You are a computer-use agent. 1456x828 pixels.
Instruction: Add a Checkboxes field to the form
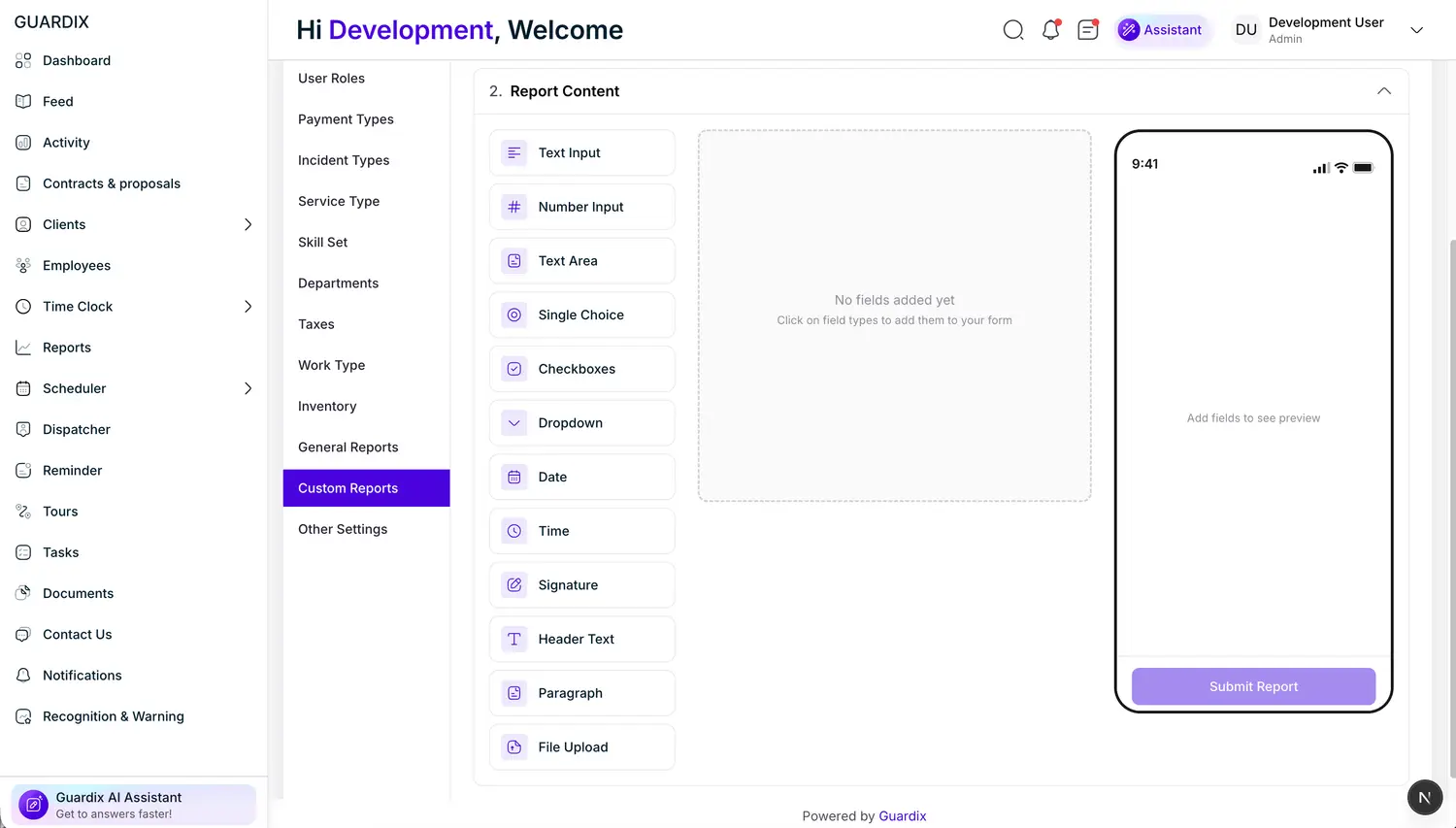coord(581,369)
